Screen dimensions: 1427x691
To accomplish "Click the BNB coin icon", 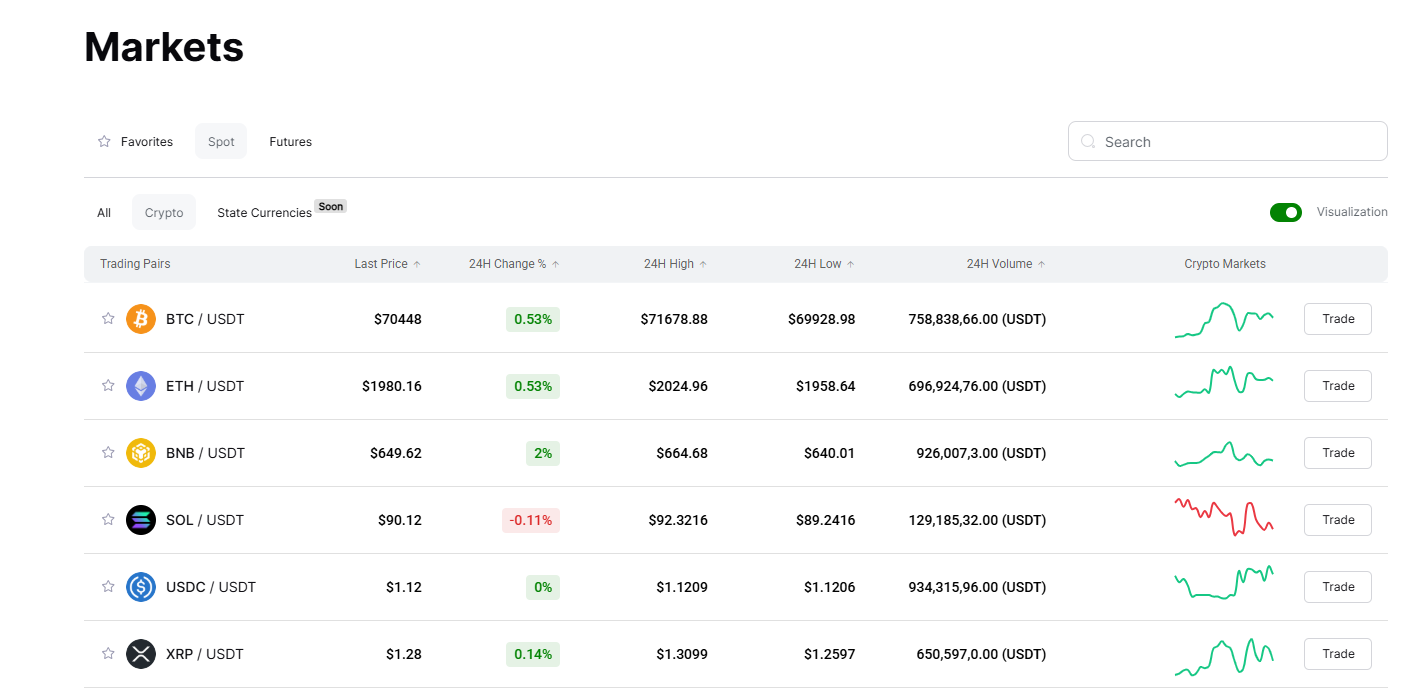I will coord(141,453).
